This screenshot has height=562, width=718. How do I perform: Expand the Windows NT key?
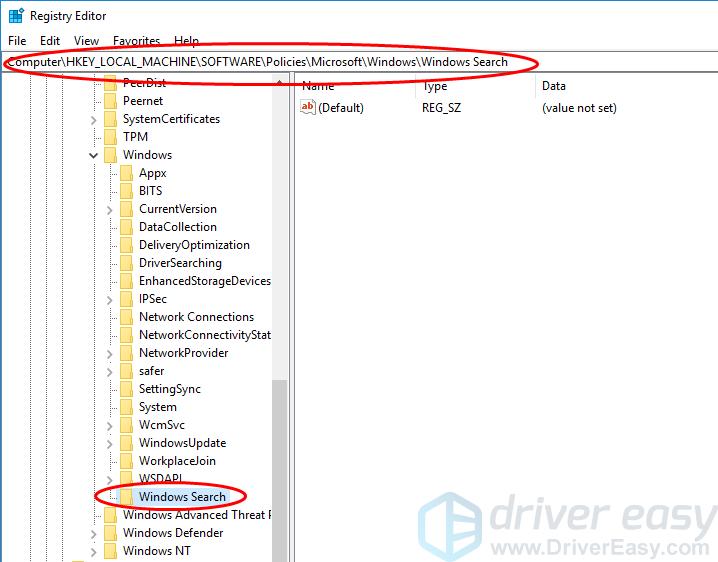(x=93, y=552)
